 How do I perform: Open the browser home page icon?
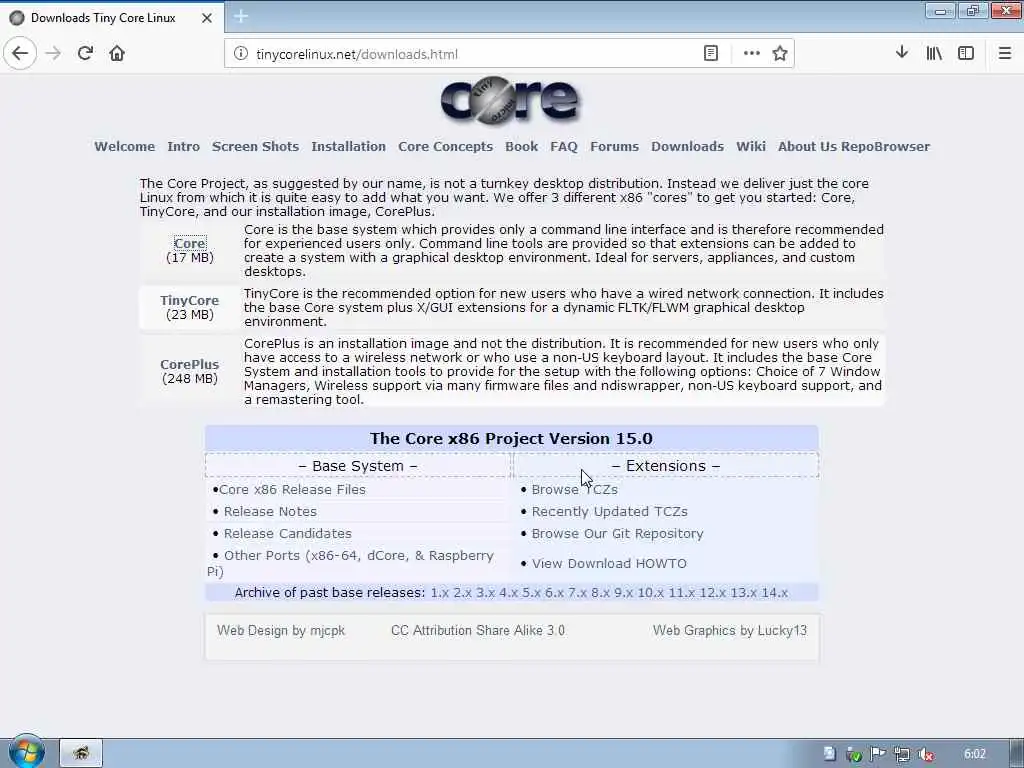117,54
